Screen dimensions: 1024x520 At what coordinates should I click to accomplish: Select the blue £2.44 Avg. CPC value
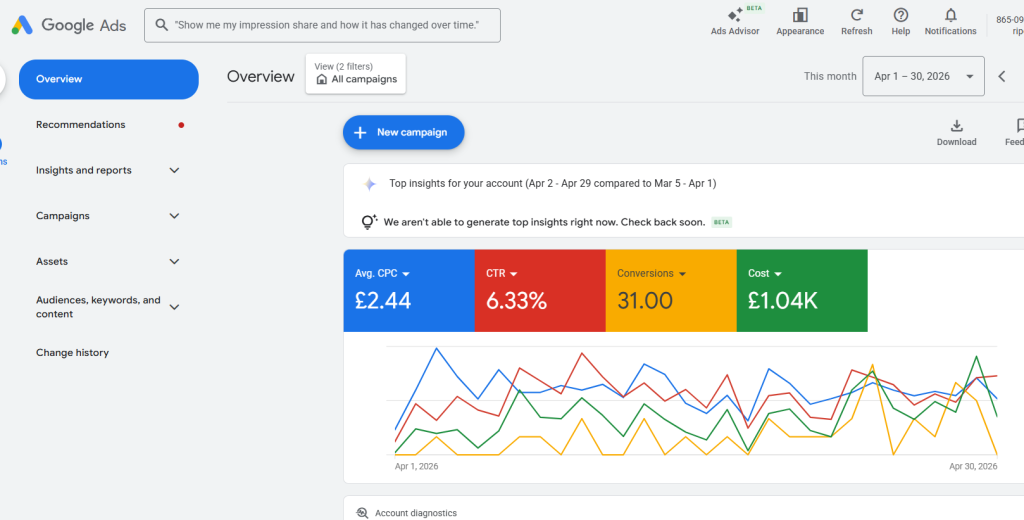point(383,301)
